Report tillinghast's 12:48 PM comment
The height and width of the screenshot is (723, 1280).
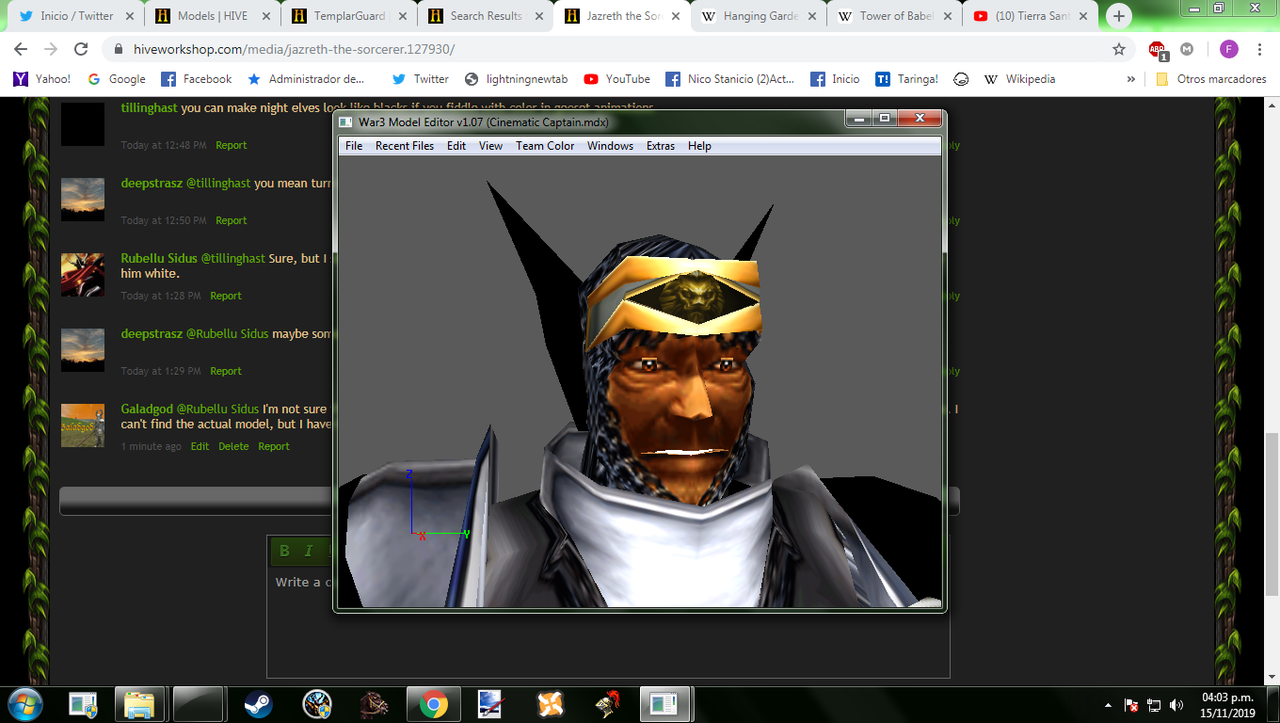[x=231, y=145]
